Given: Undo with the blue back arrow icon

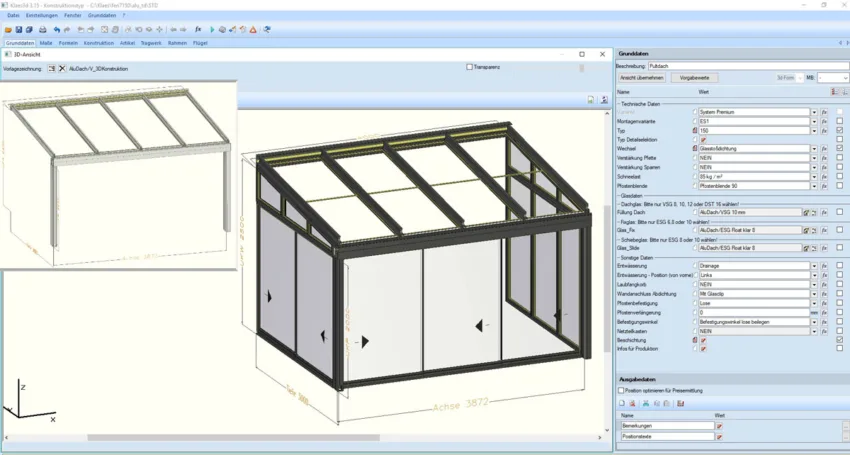Looking at the screenshot, I should [x=56, y=30].
